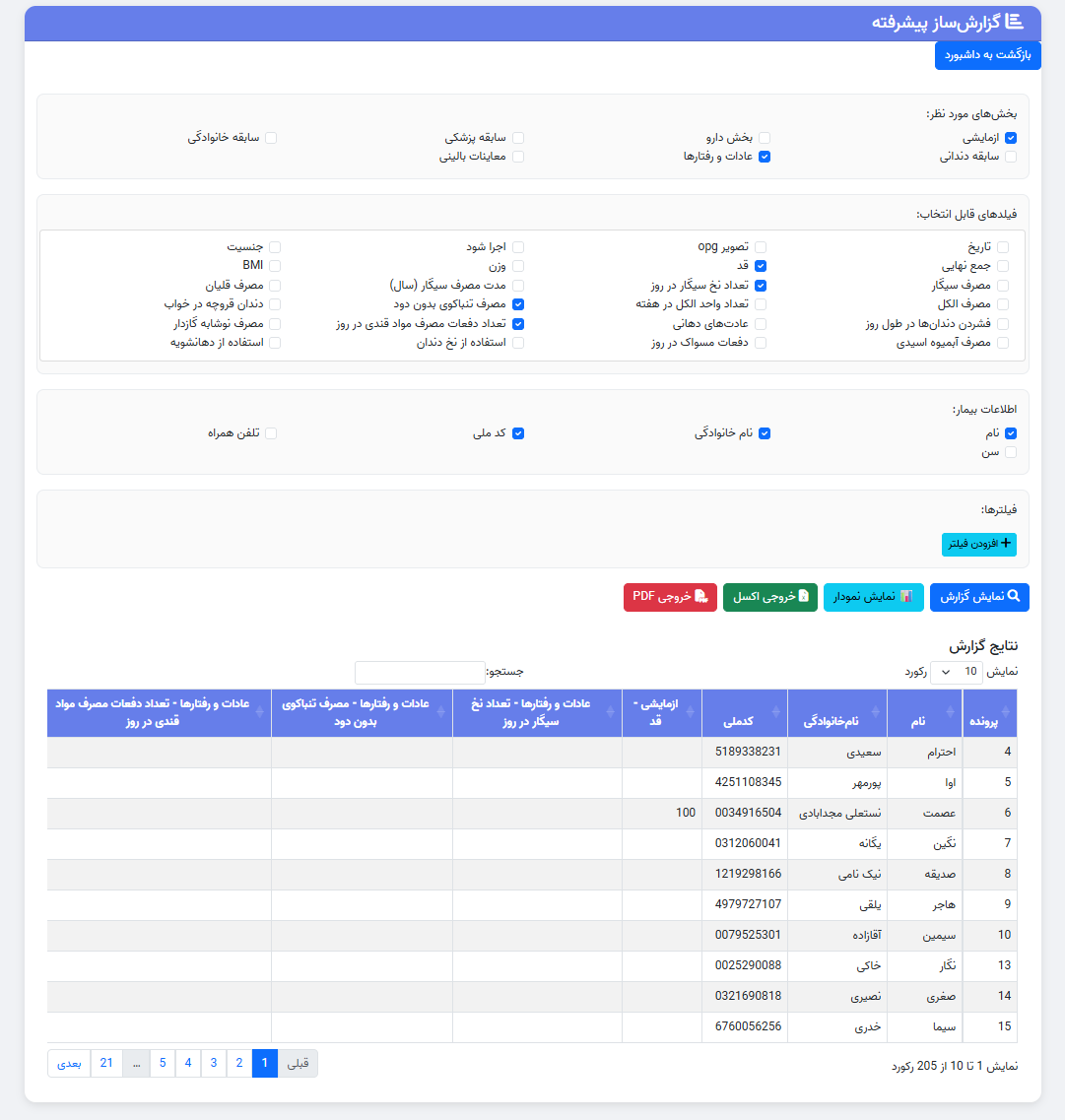Click the افزودن فیلتر button
Image resolution: width=1065 pixels, height=1120 pixels.
pyautogui.click(x=979, y=545)
